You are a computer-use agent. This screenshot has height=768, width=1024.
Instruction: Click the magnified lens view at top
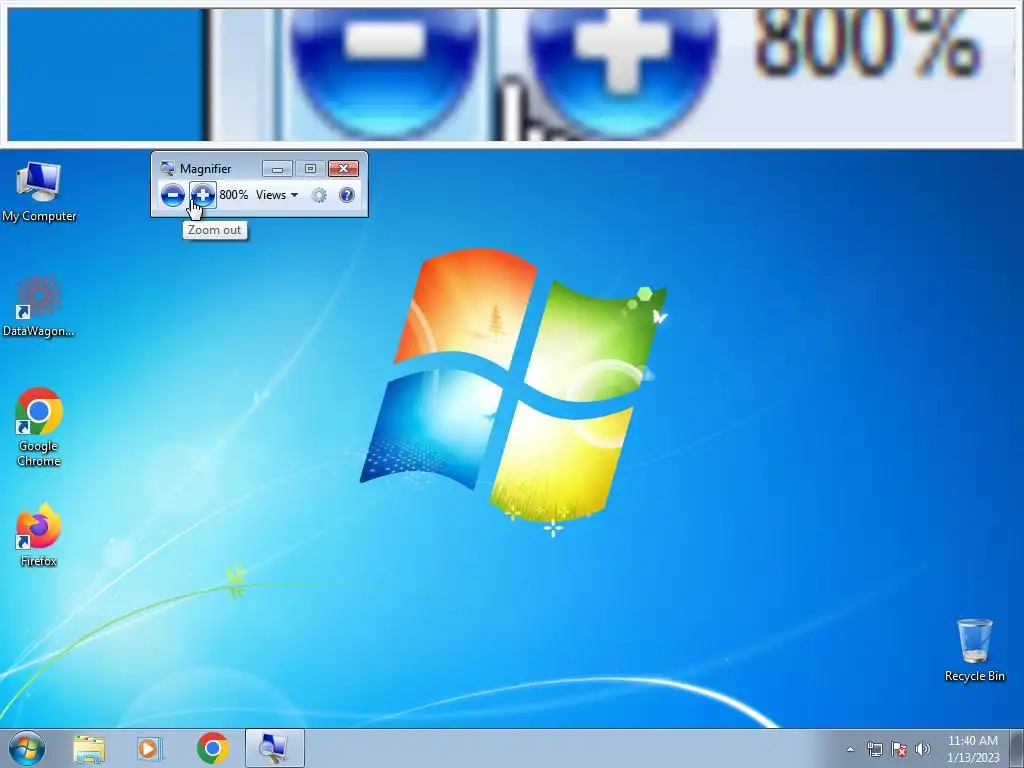(x=512, y=74)
